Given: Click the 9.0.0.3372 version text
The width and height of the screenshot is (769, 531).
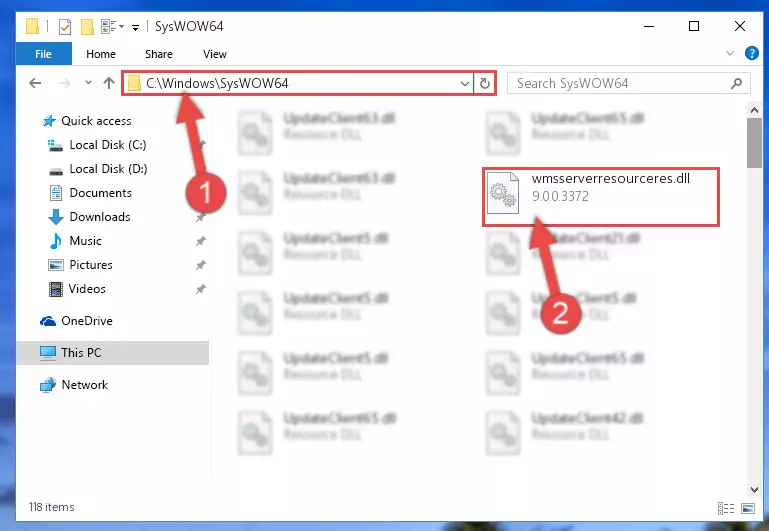Looking at the screenshot, I should 560,196.
